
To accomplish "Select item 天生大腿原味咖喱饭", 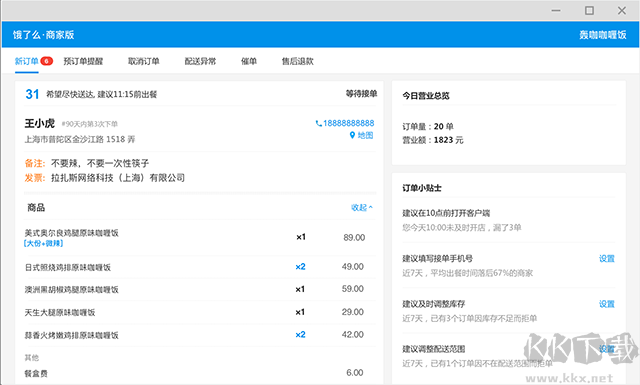I will point(60,312).
